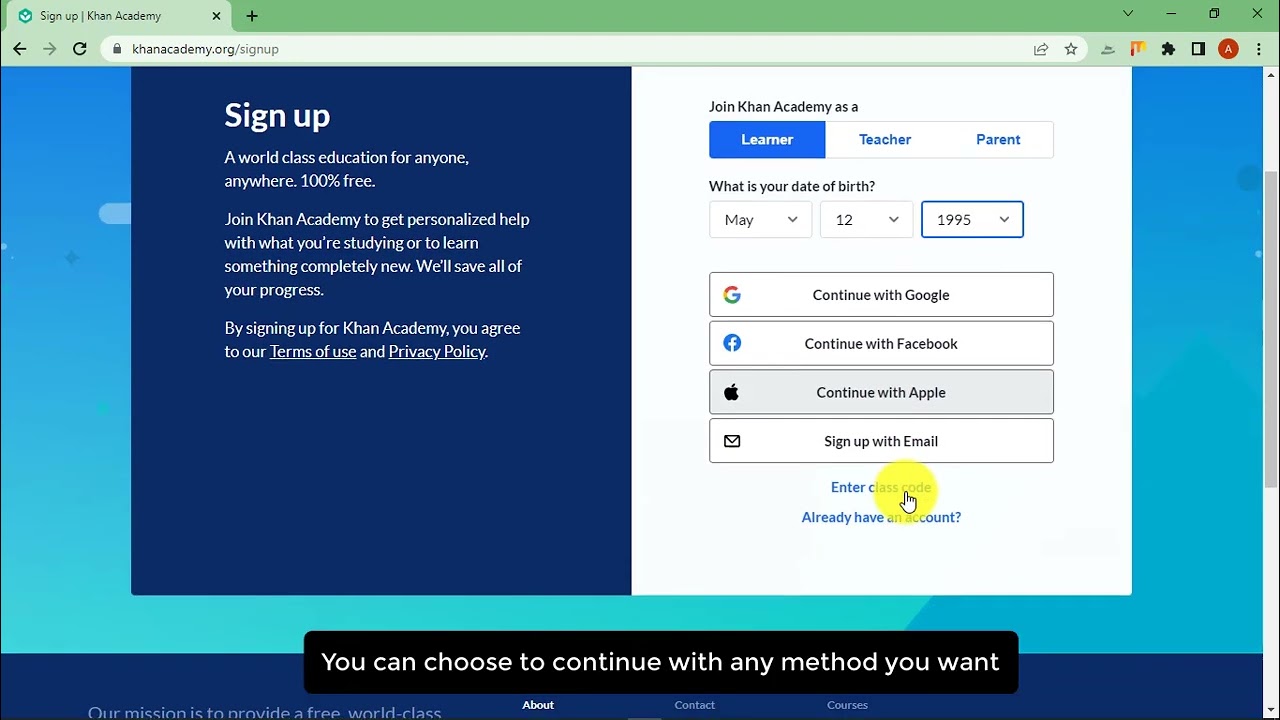Screen dimensions: 1280x720
Task: Click the About footer heading
Action: coord(538,705)
